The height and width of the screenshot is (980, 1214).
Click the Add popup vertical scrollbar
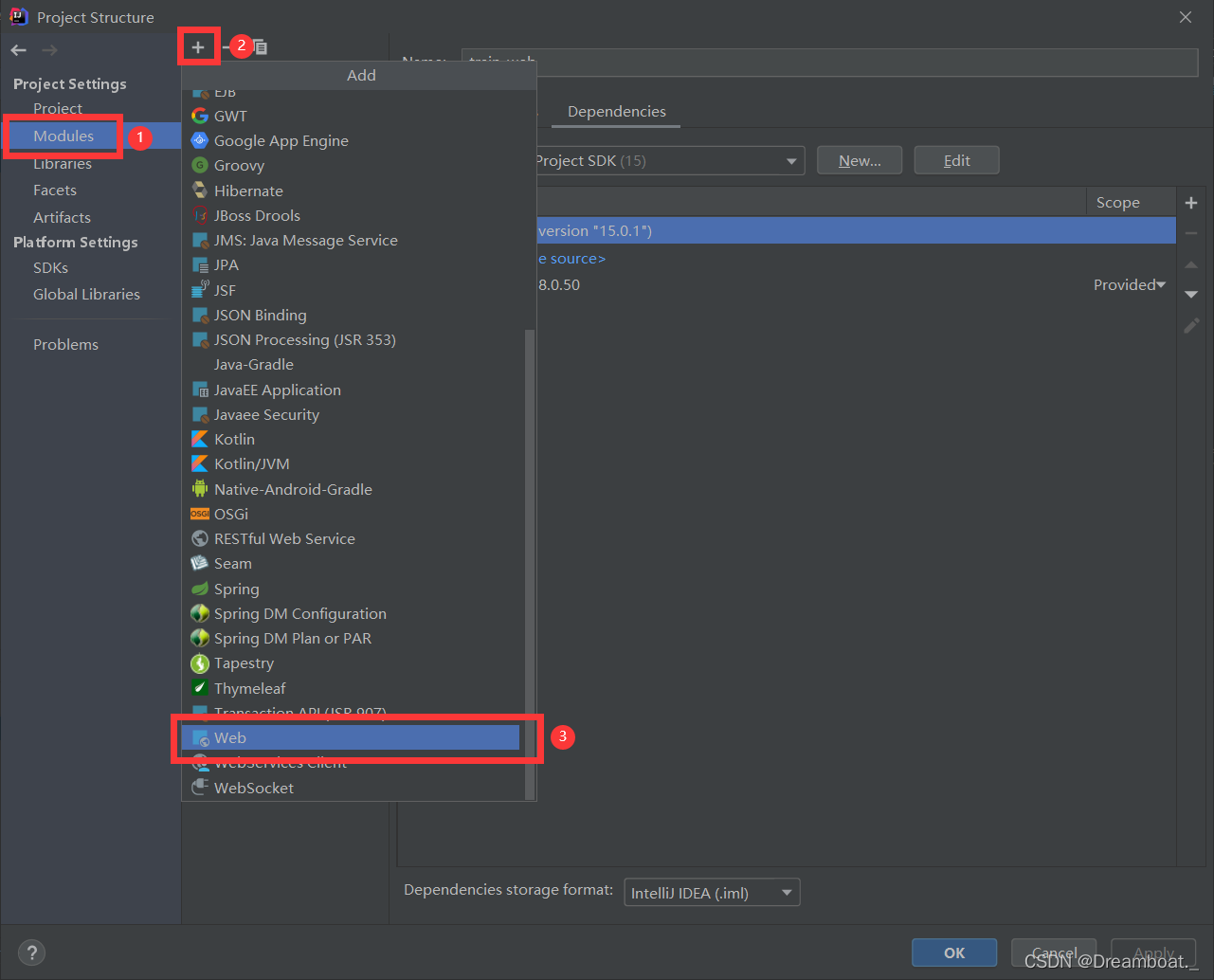[x=530, y=564]
